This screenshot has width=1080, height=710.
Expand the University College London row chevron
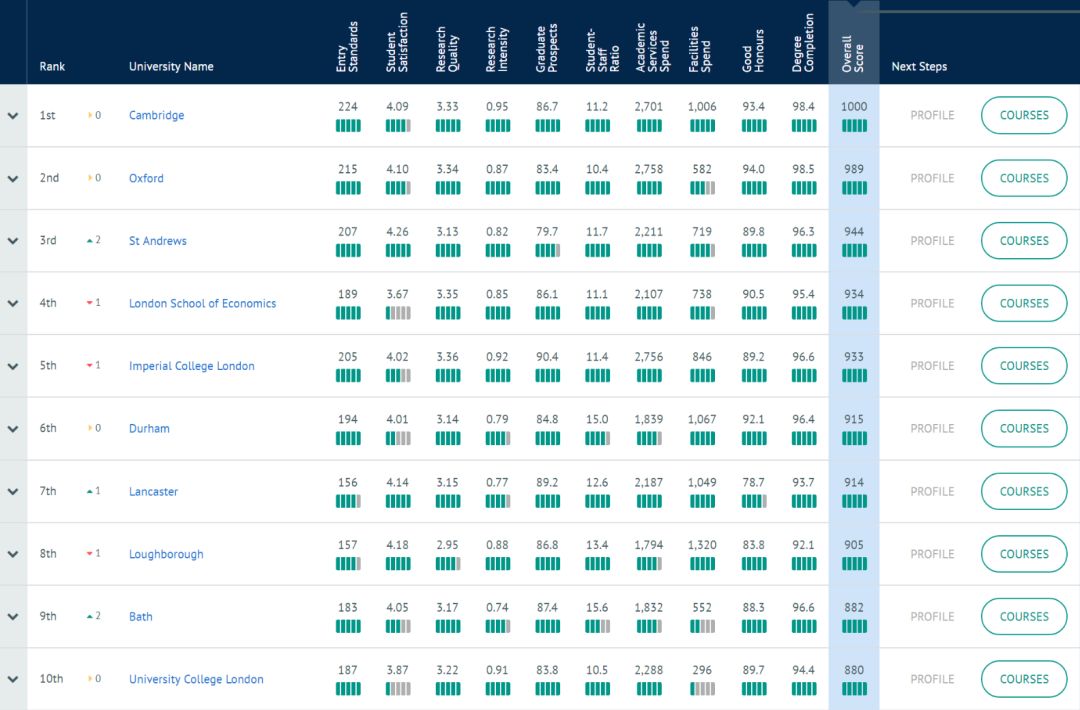[x=13, y=680]
